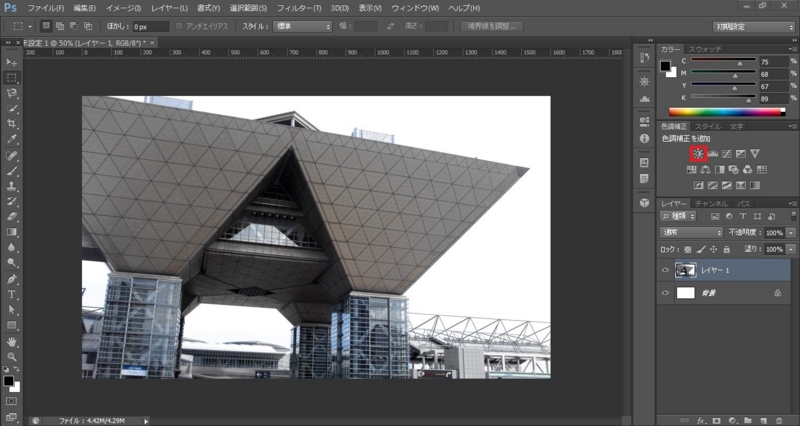800x426 pixels.
Task: Select the Eyedropper tool
Action: tap(12, 140)
